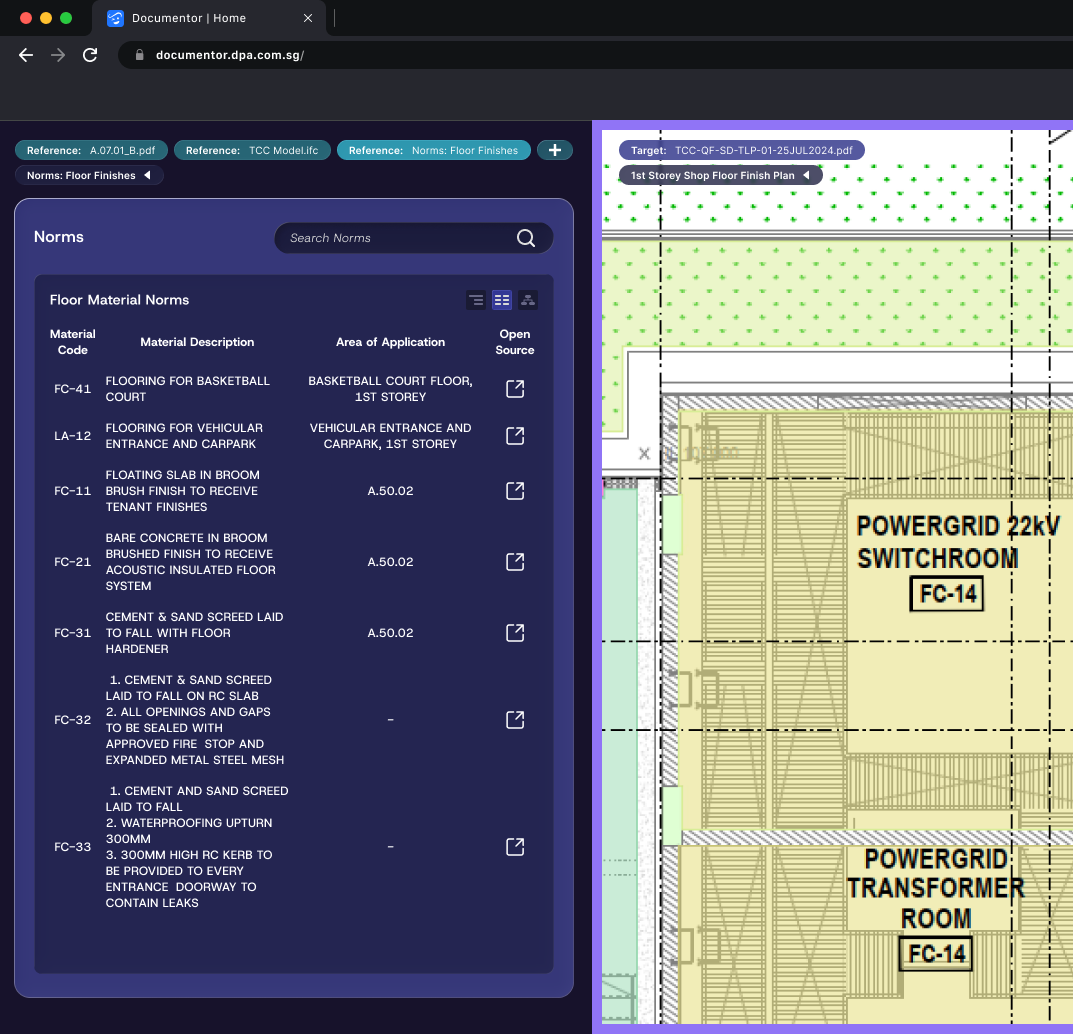Select Reference A.07.01_B.pdf tab

91,150
